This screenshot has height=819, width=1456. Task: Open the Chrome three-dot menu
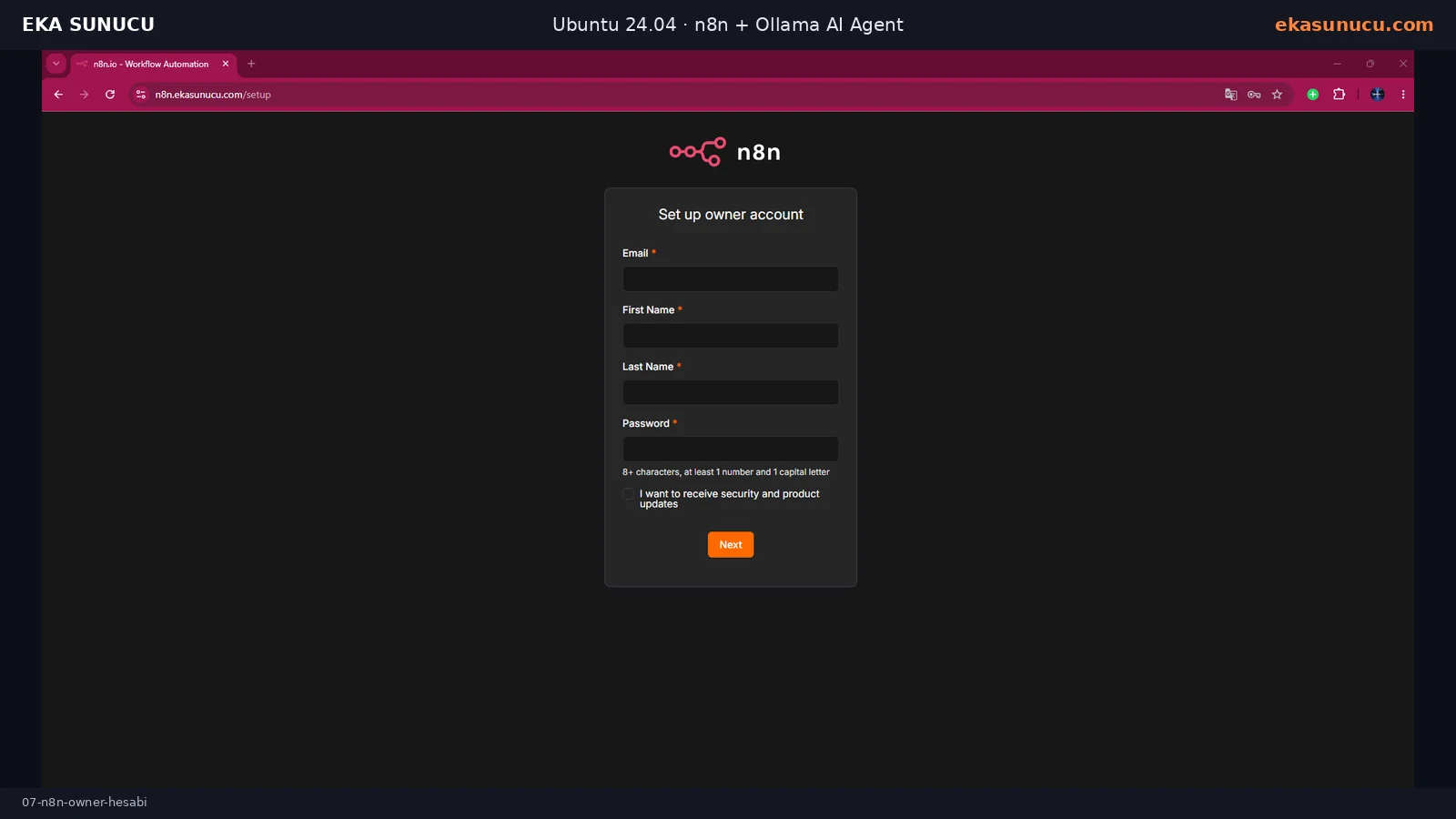tap(1403, 95)
